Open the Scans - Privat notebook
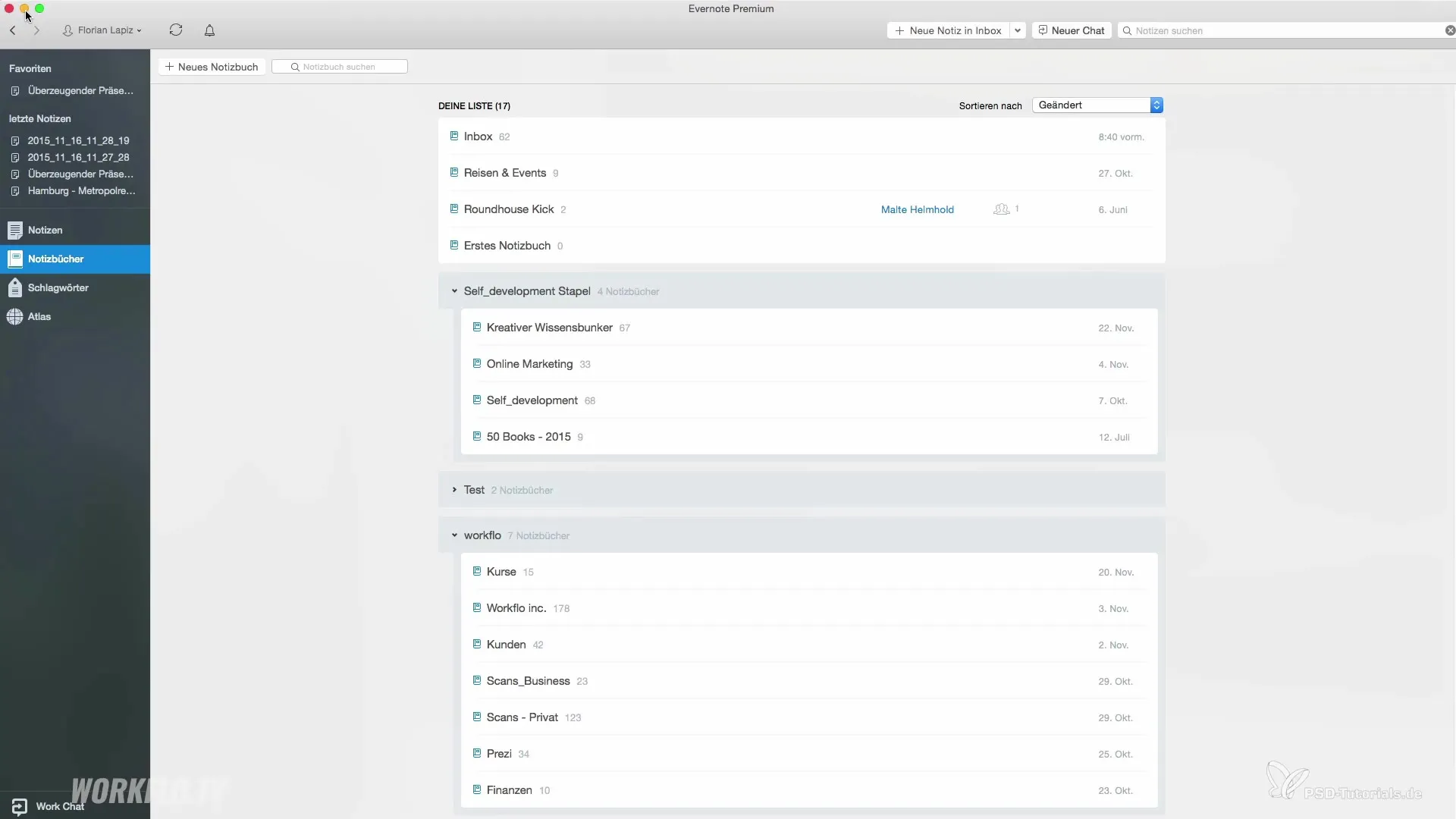Image resolution: width=1456 pixels, height=819 pixels. click(x=809, y=717)
